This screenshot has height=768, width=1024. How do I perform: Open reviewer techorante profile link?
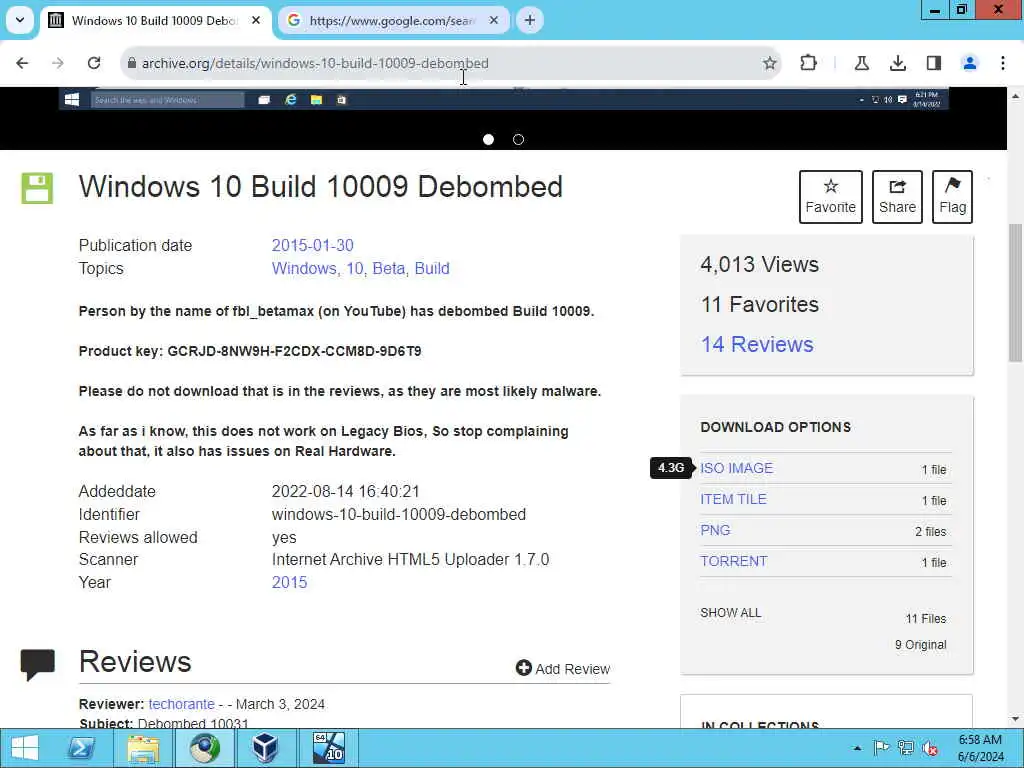(x=182, y=704)
